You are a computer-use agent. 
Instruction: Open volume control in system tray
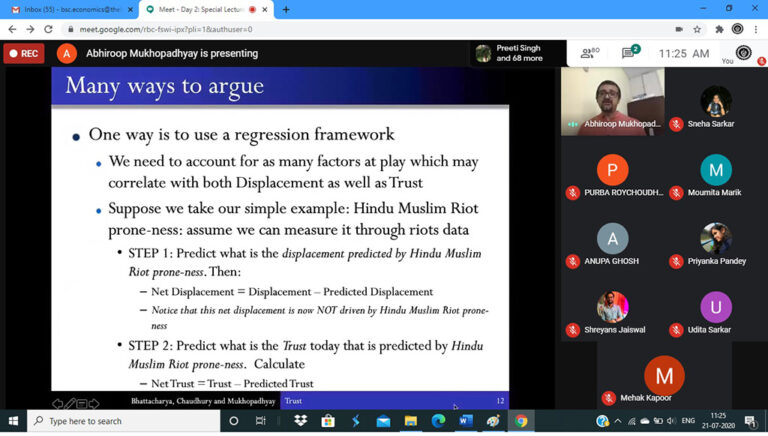click(671, 421)
